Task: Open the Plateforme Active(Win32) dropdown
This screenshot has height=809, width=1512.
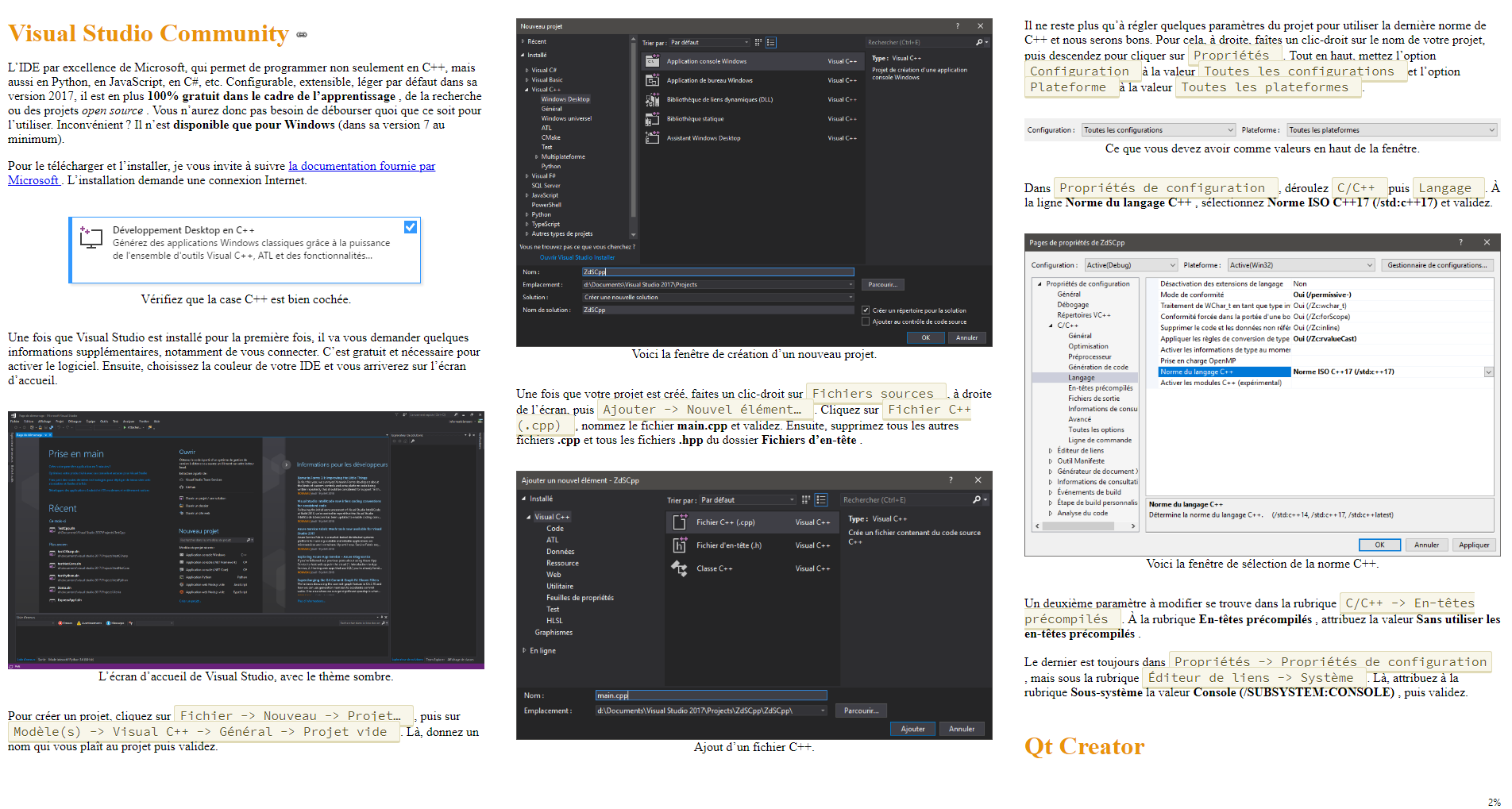Action: (1301, 265)
